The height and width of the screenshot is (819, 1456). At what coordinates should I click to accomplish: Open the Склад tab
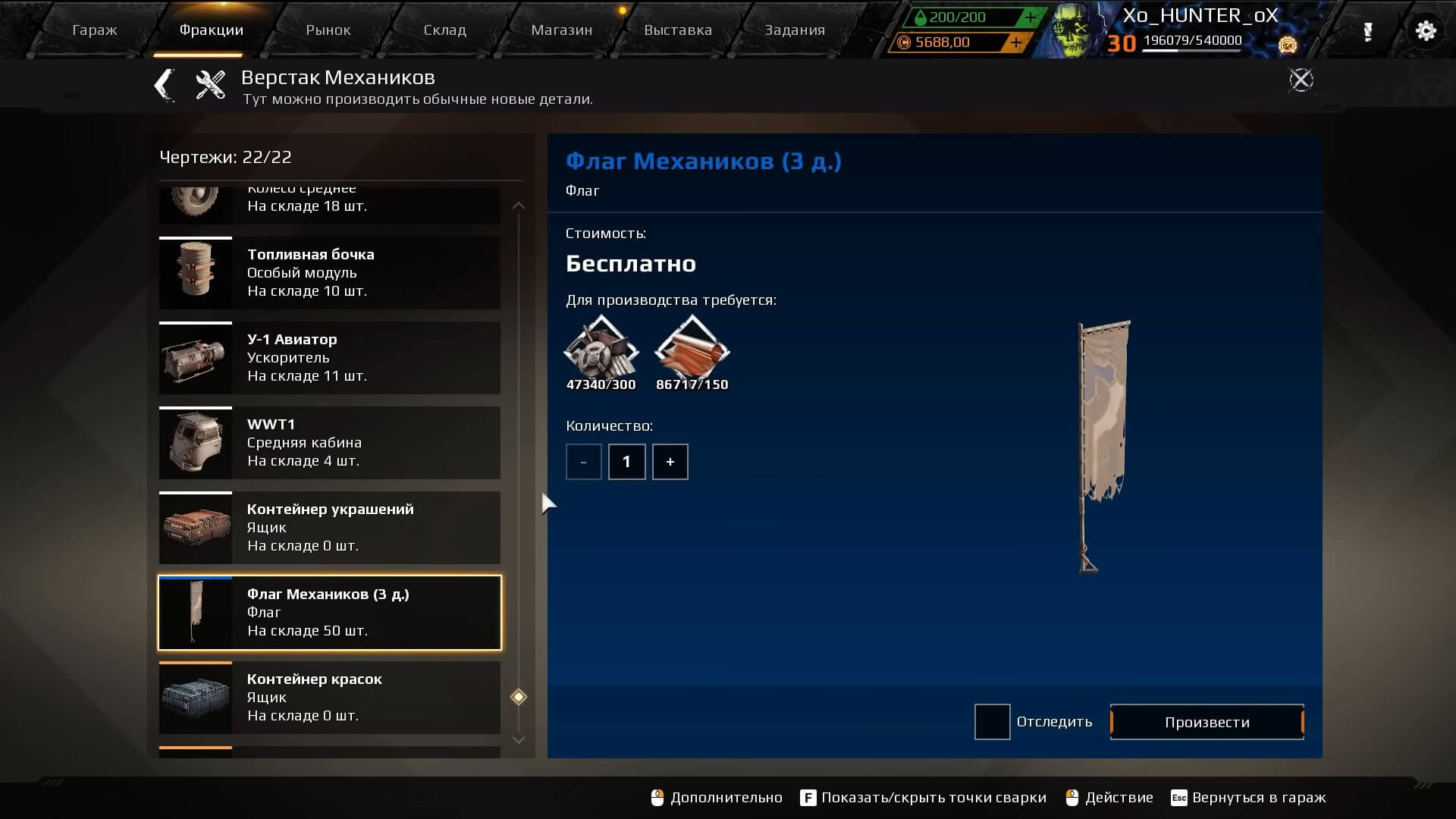point(444,30)
